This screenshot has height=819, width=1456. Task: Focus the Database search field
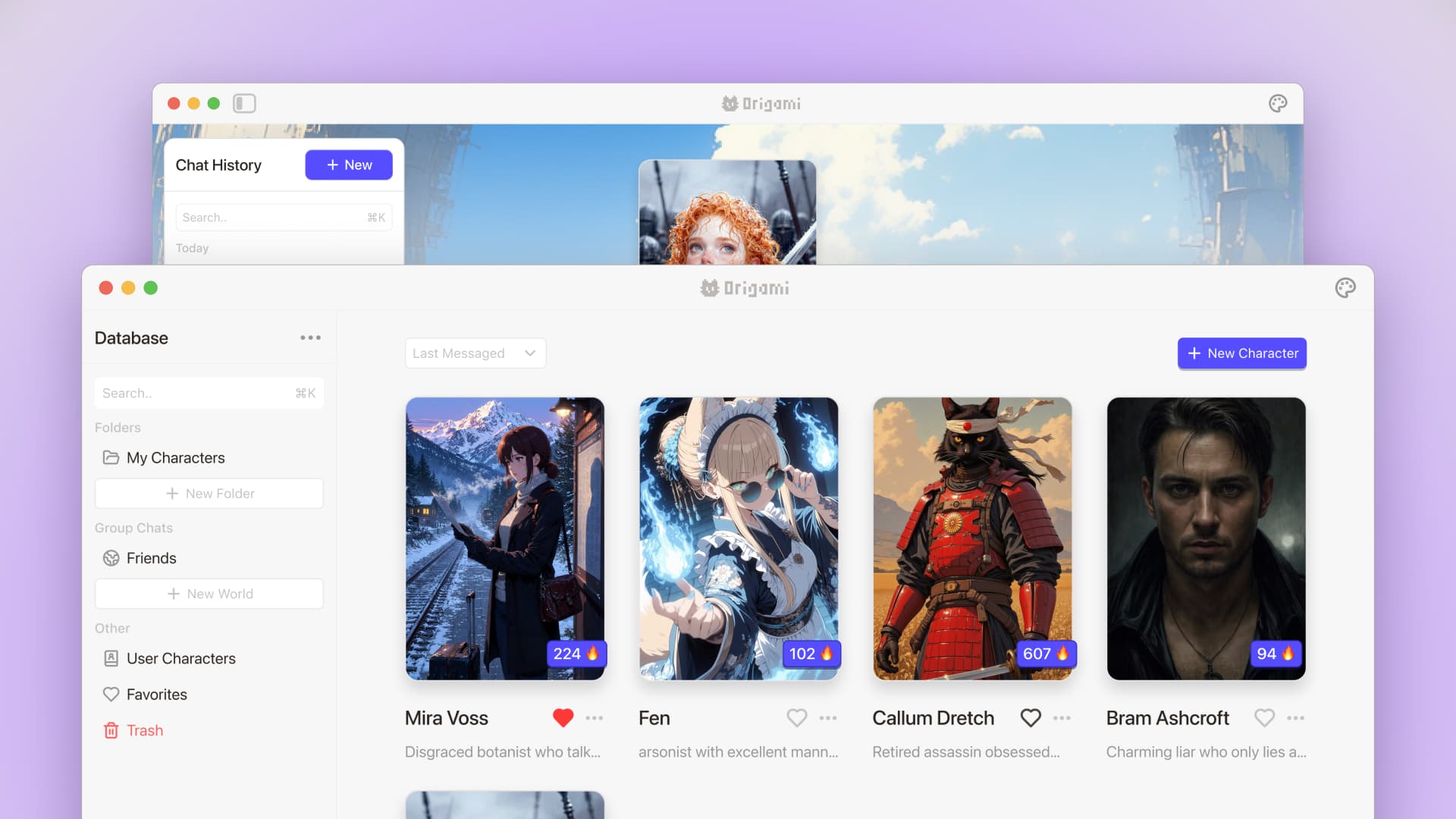(x=209, y=393)
